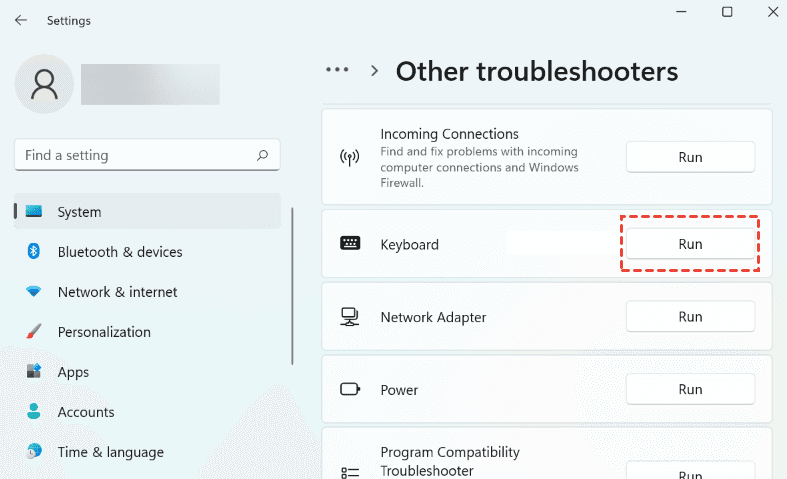Viewport: 787px width, 479px height.
Task: Click the sidebar vertical scrollbar
Action: 292,285
